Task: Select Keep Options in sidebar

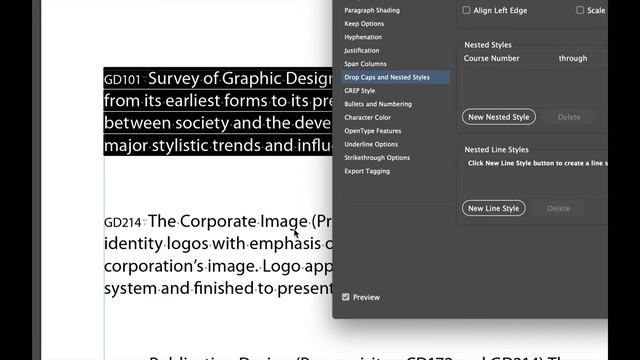Action: point(364,24)
